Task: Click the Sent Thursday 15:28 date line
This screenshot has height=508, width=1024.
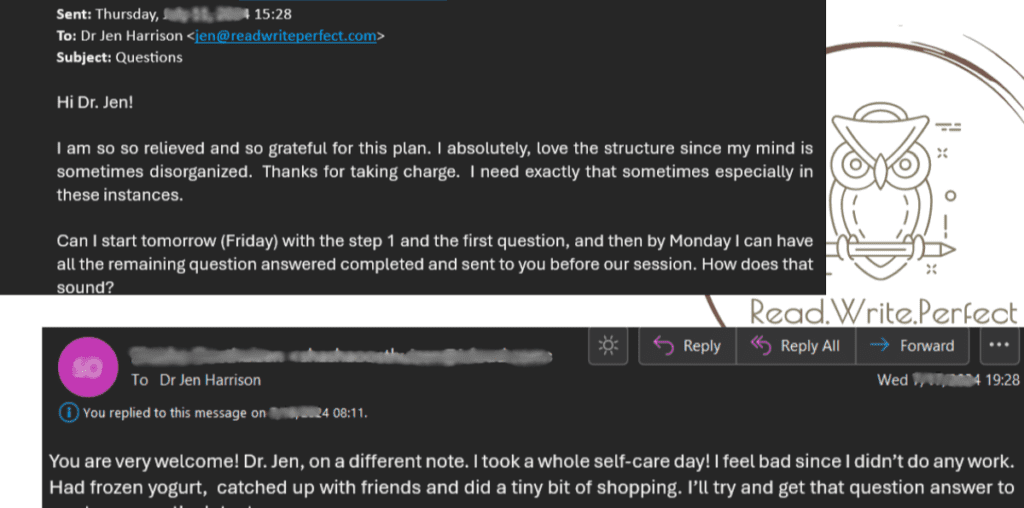Action: [174, 14]
